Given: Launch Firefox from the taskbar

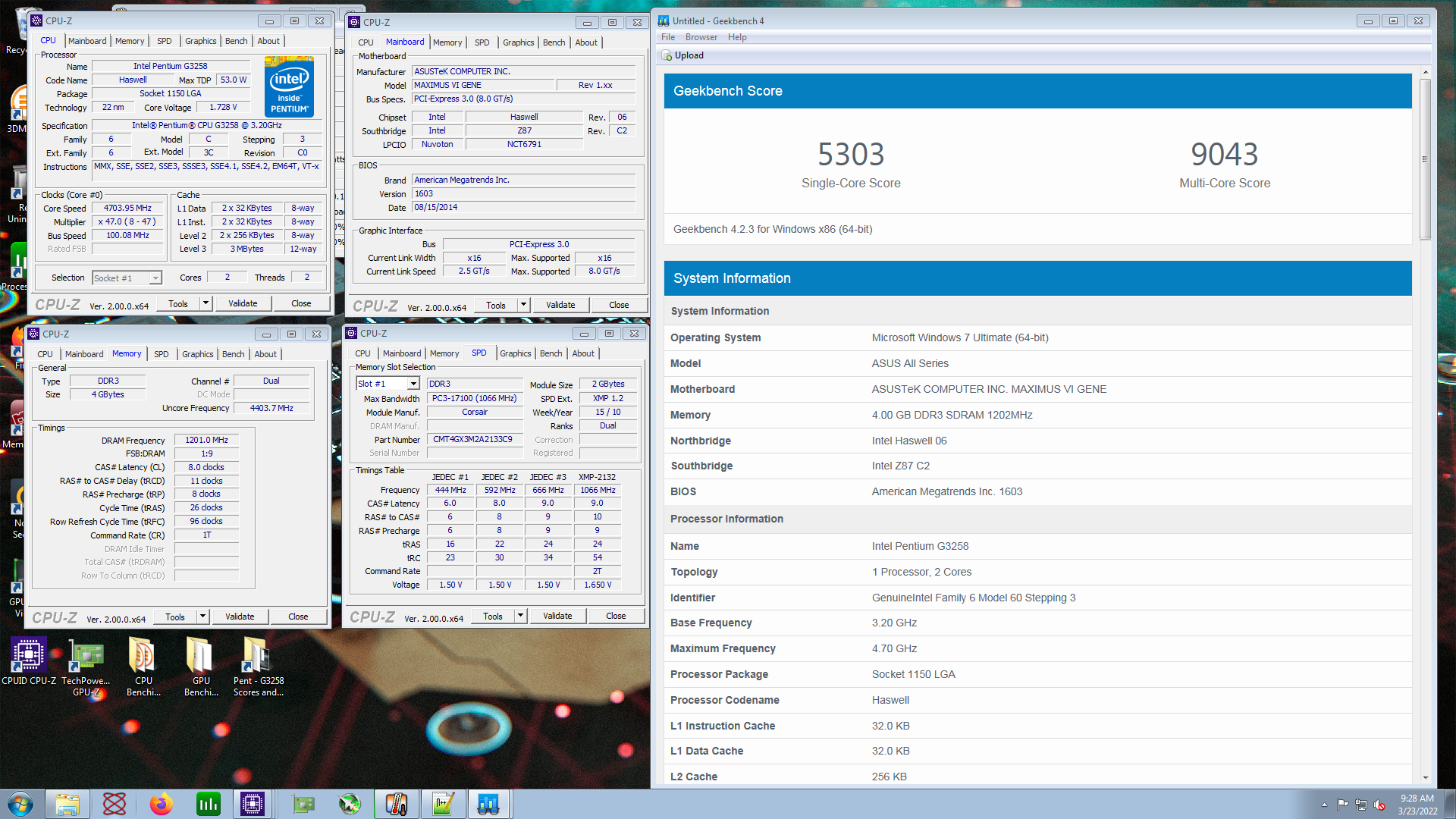Looking at the screenshot, I should [x=161, y=804].
